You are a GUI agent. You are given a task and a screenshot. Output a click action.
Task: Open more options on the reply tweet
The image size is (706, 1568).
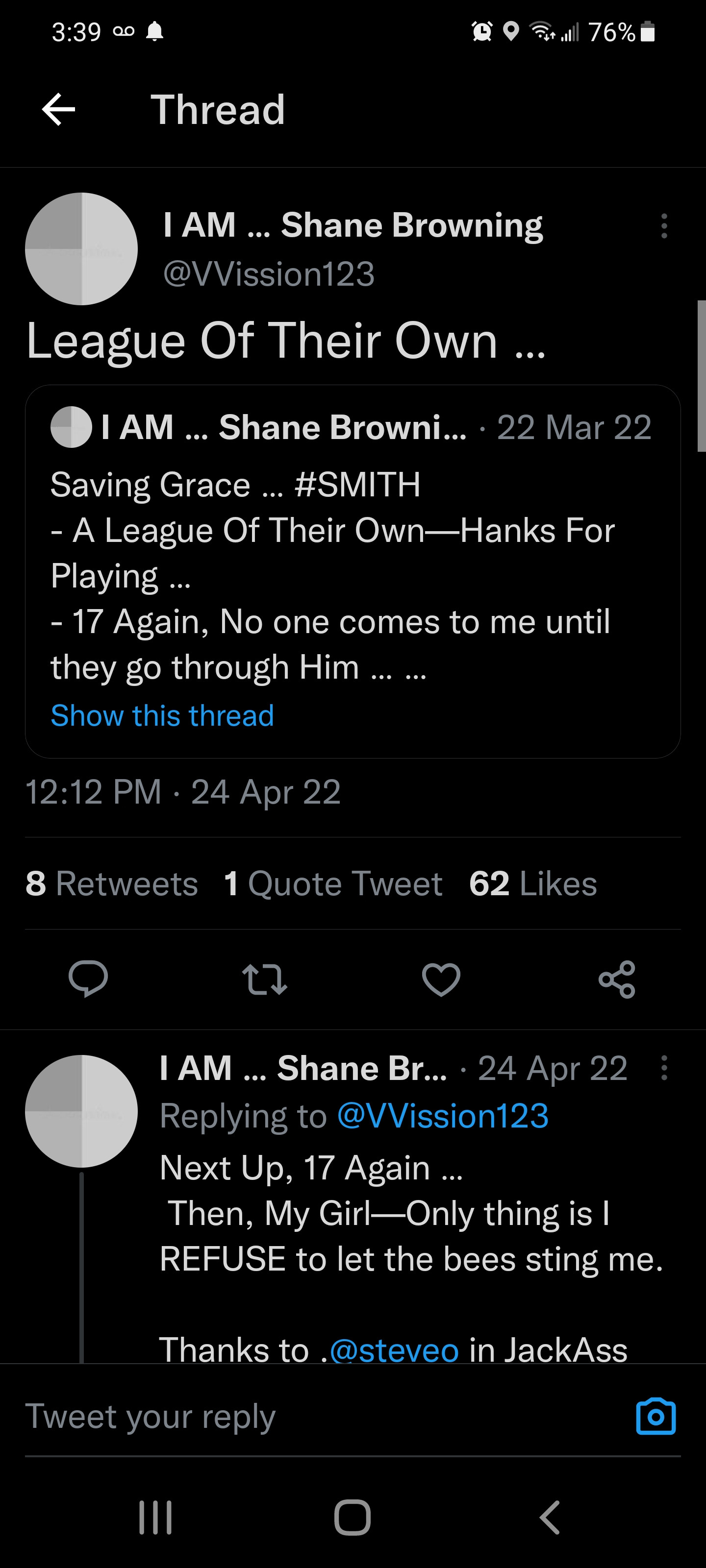664,1068
